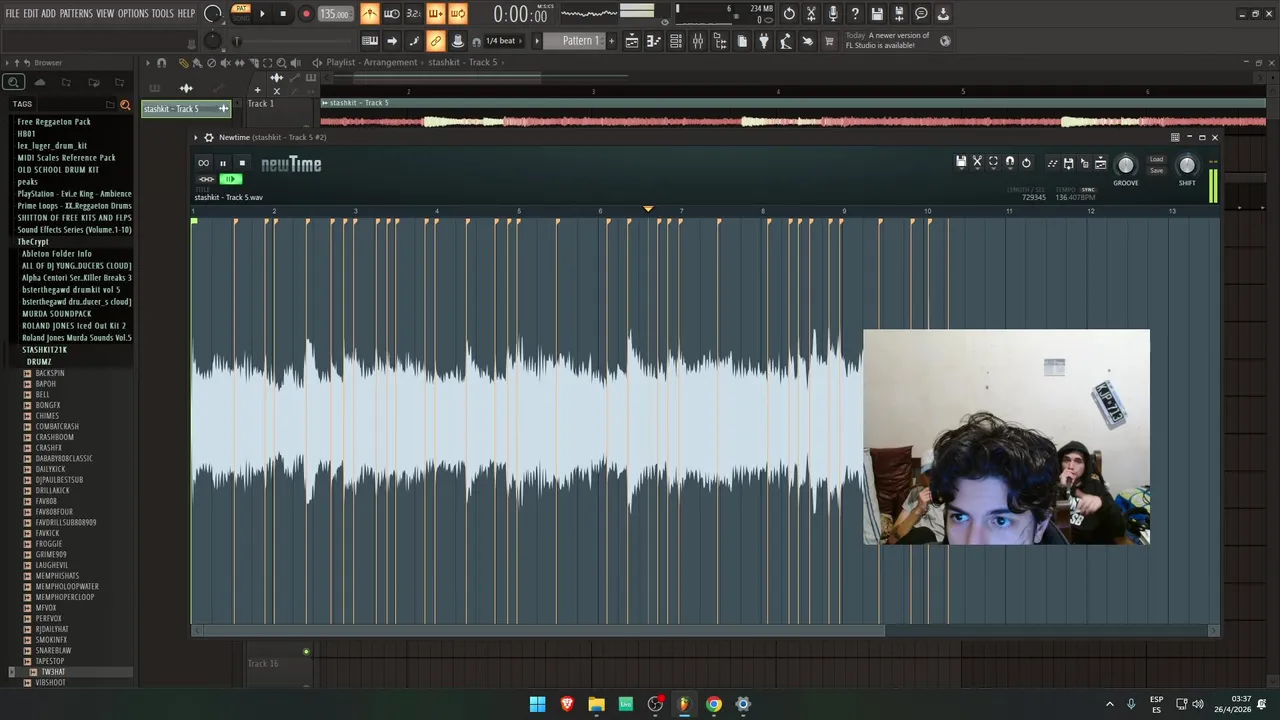Viewport: 1280px width, 720px height.
Task: Stop playback in the Newtime window
Action: pyautogui.click(x=242, y=164)
